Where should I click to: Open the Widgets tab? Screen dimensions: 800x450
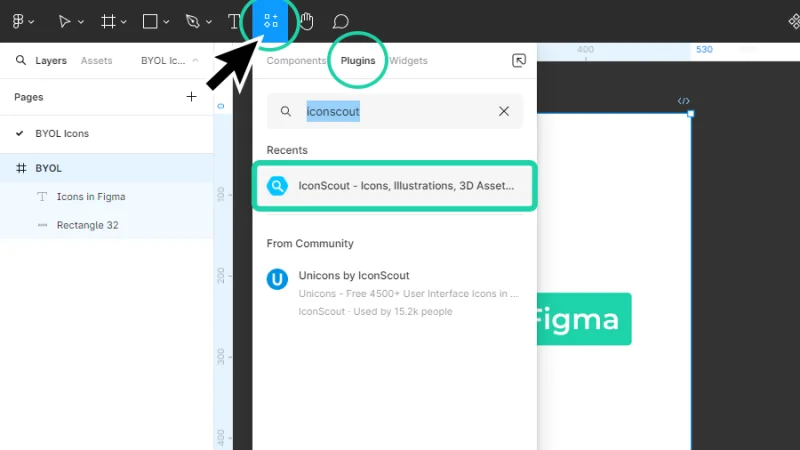pos(408,60)
